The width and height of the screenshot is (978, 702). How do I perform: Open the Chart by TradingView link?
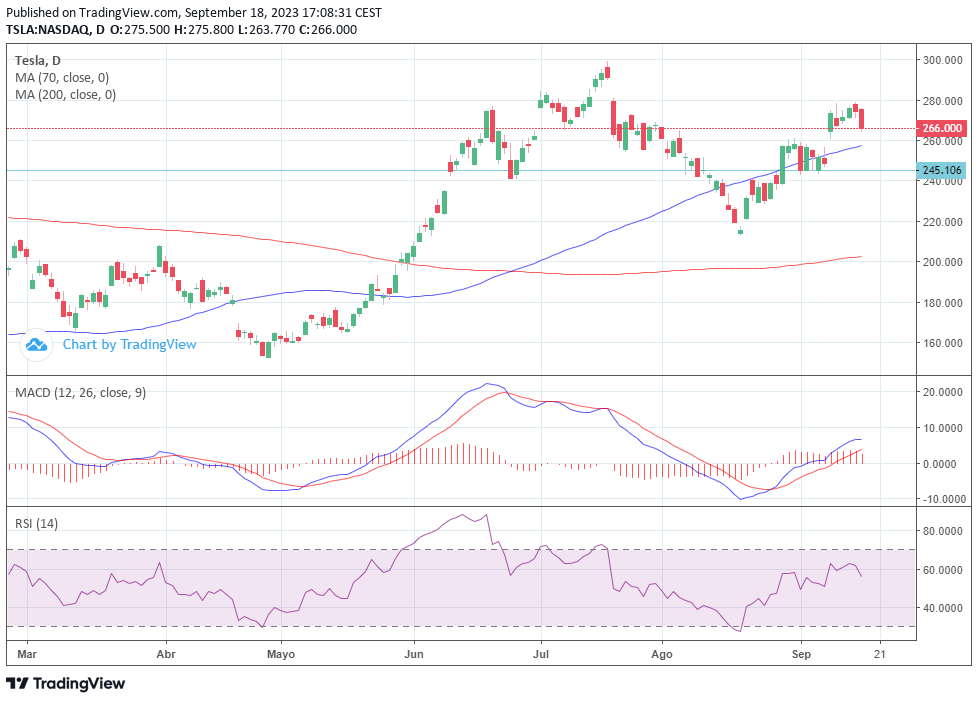coord(129,344)
